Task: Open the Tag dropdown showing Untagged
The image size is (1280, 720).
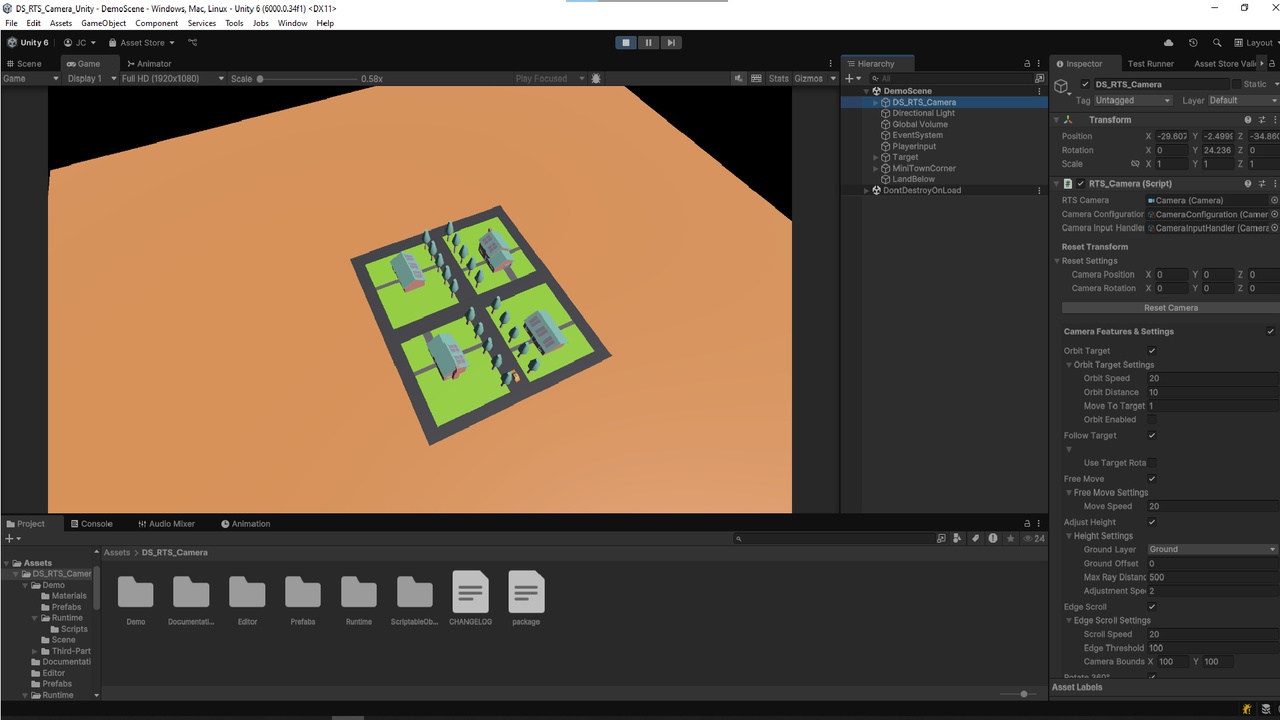Action: tap(1132, 100)
